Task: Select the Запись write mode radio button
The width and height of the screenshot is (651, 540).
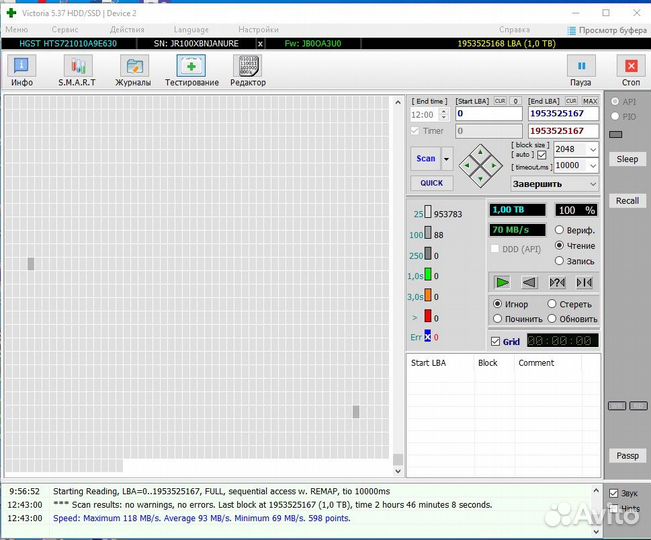Action: click(559, 261)
